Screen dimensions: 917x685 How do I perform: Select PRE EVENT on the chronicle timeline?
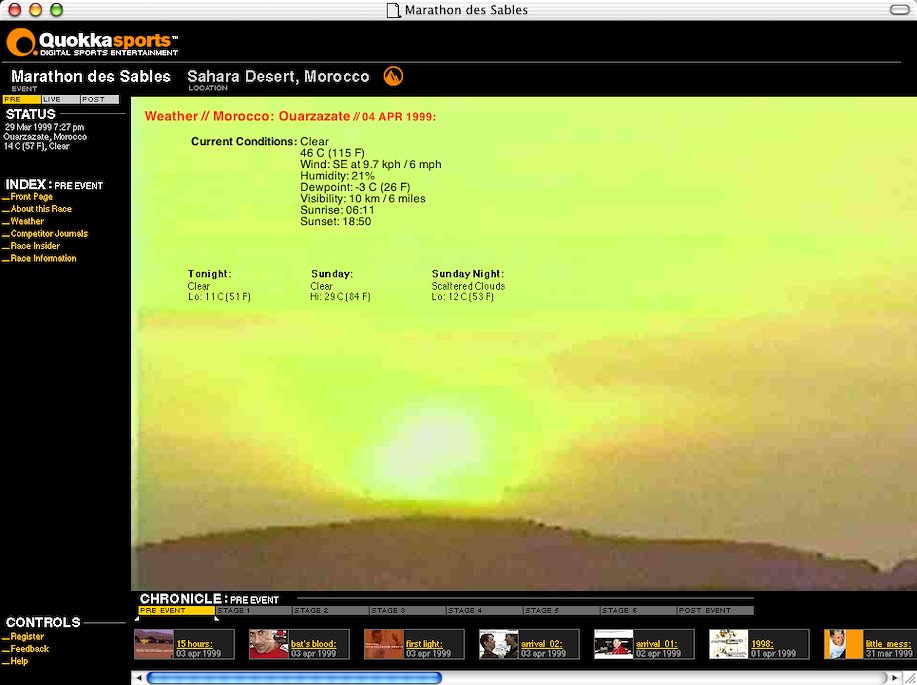(x=176, y=611)
